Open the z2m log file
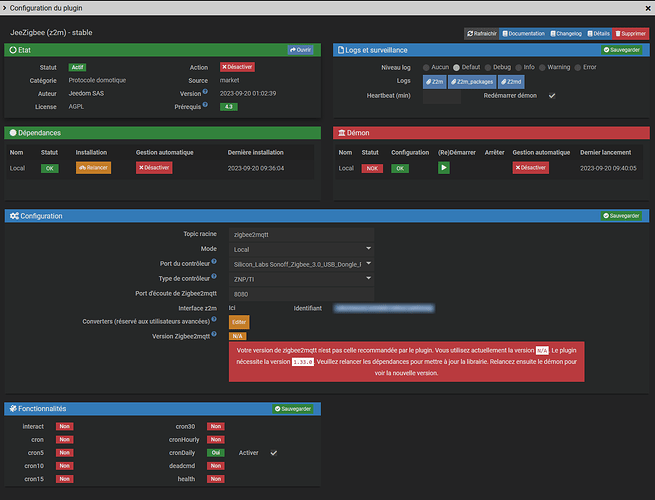Image resolution: width=655 pixels, height=500 pixels. click(x=434, y=82)
